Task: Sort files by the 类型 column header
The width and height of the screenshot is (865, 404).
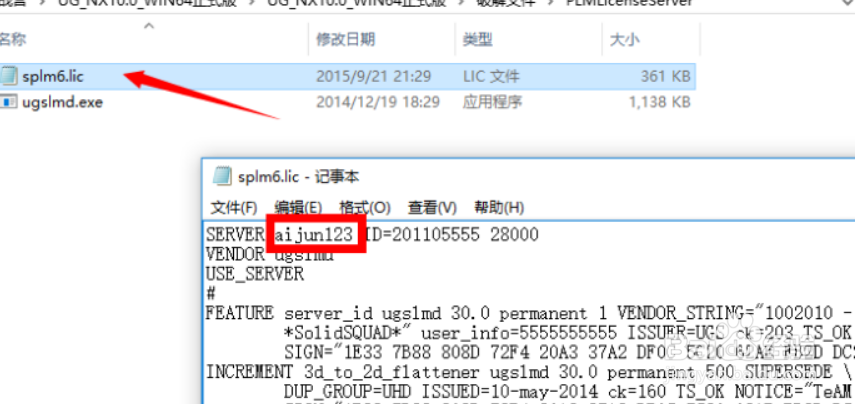Action: click(x=478, y=40)
